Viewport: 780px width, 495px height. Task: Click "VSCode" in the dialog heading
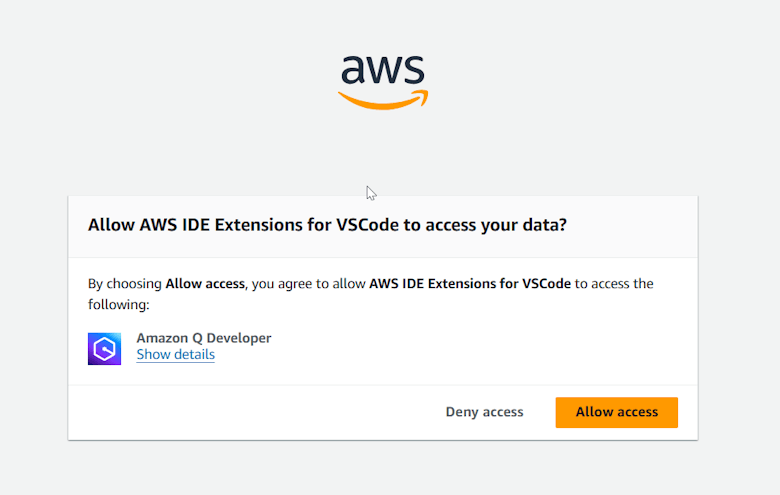369,225
